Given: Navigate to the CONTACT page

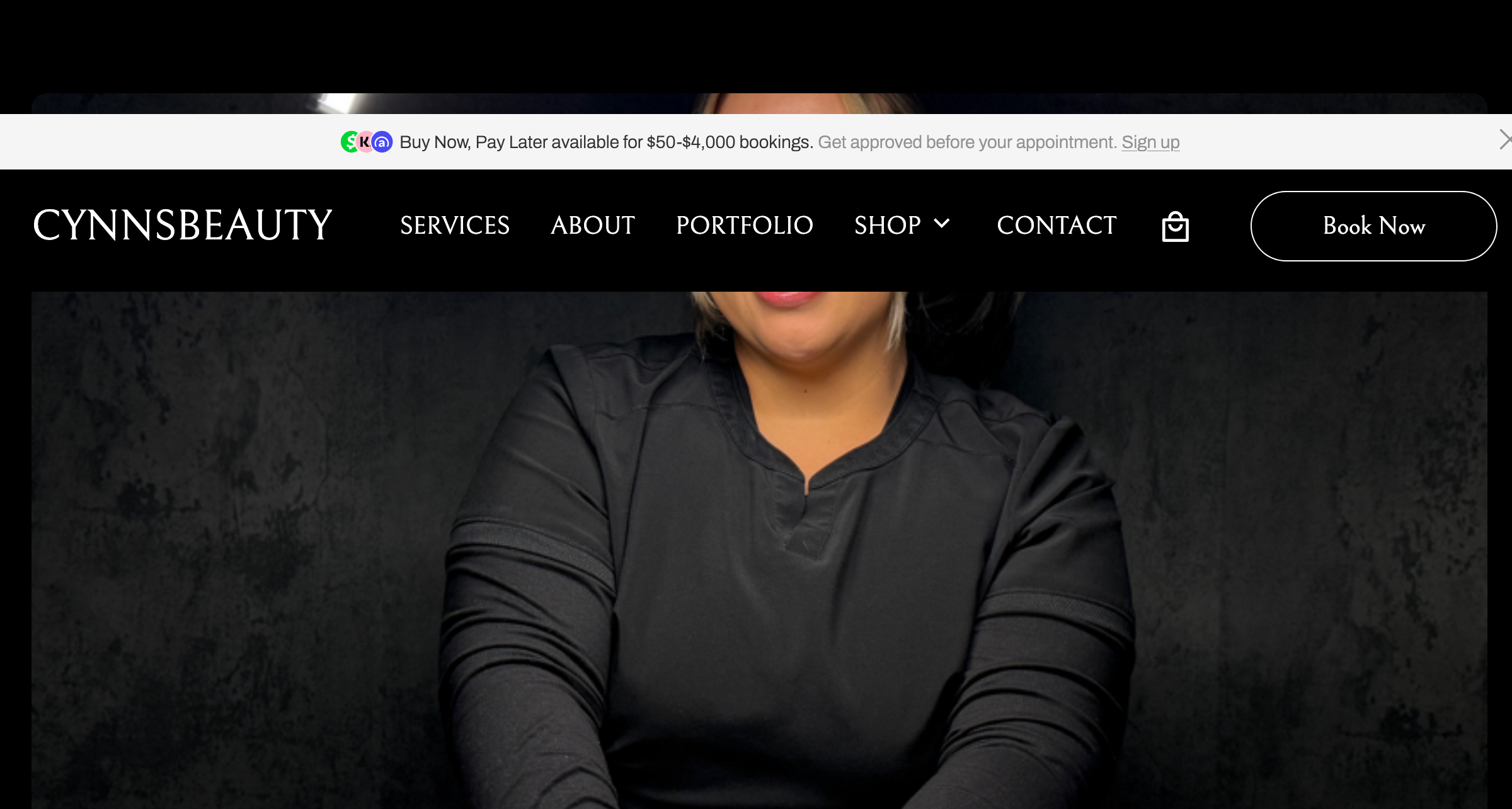Looking at the screenshot, I should click(1057, 225).
